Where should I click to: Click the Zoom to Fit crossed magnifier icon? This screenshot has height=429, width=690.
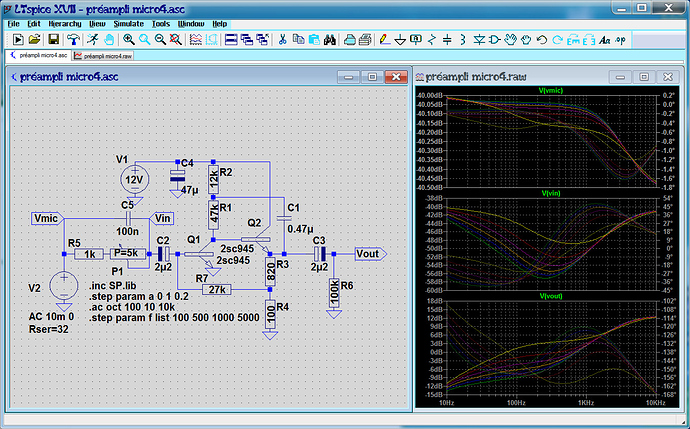[176, 40]
